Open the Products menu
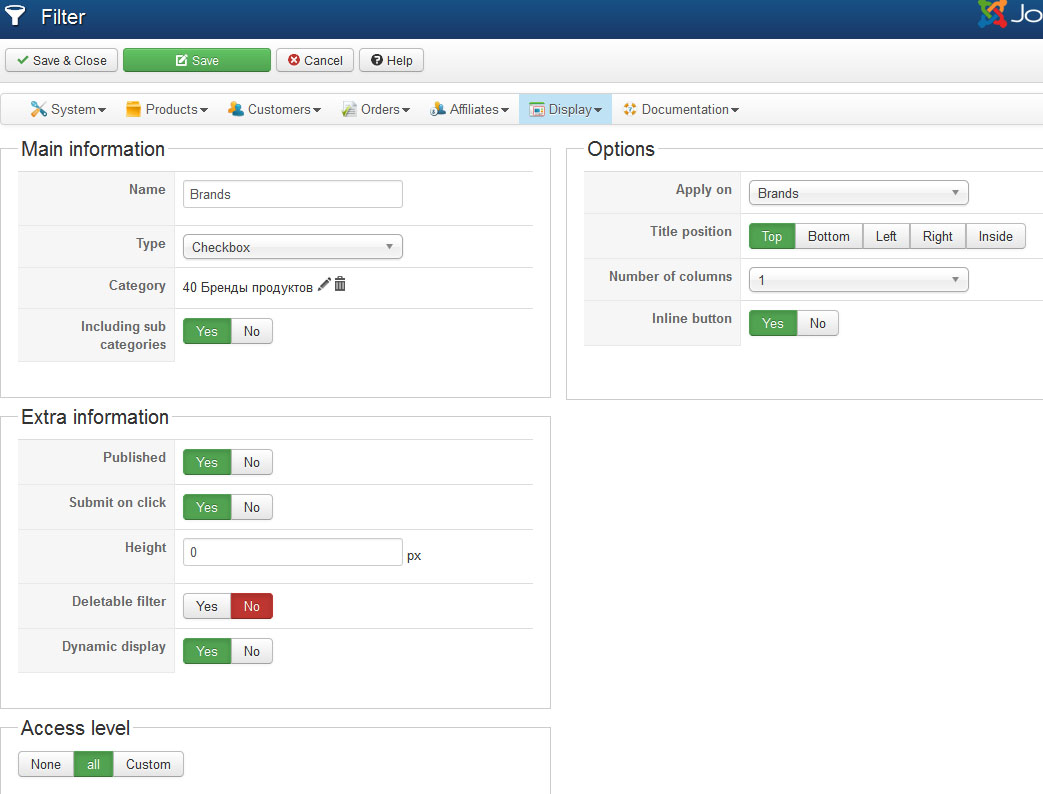This screenshot has height=794, width=1043. pyautogui.click(x=166, y=109)
